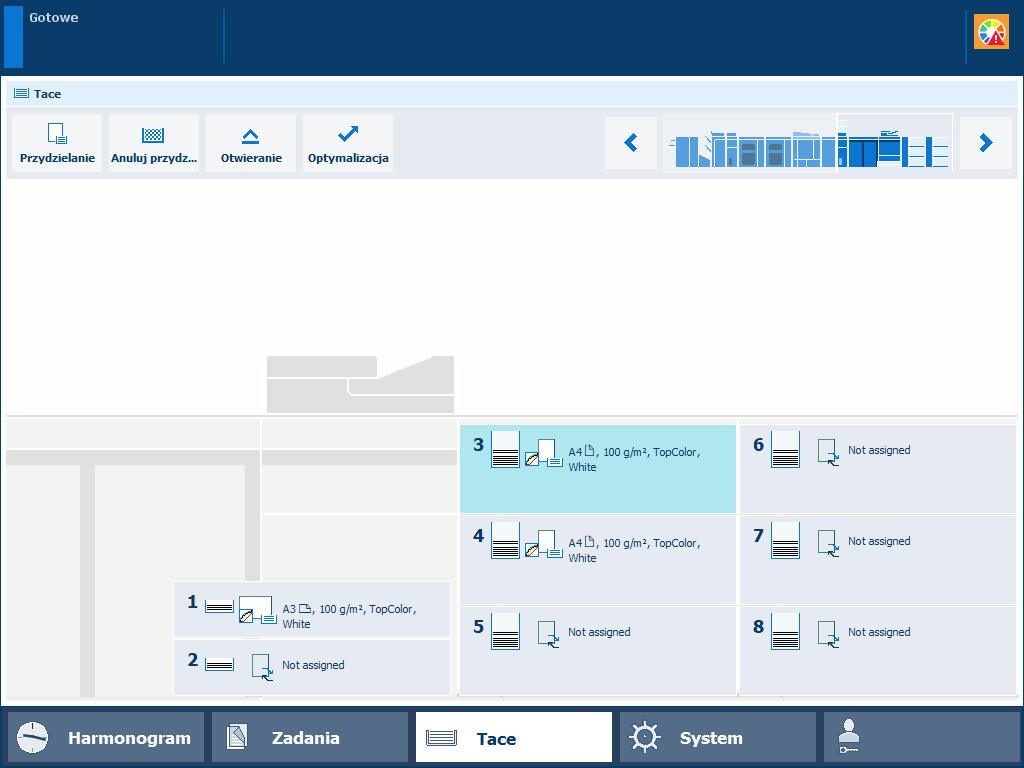Click tray 1 A3 media icon
Viewport: 1024px width, 768px height.
point(257,610)
